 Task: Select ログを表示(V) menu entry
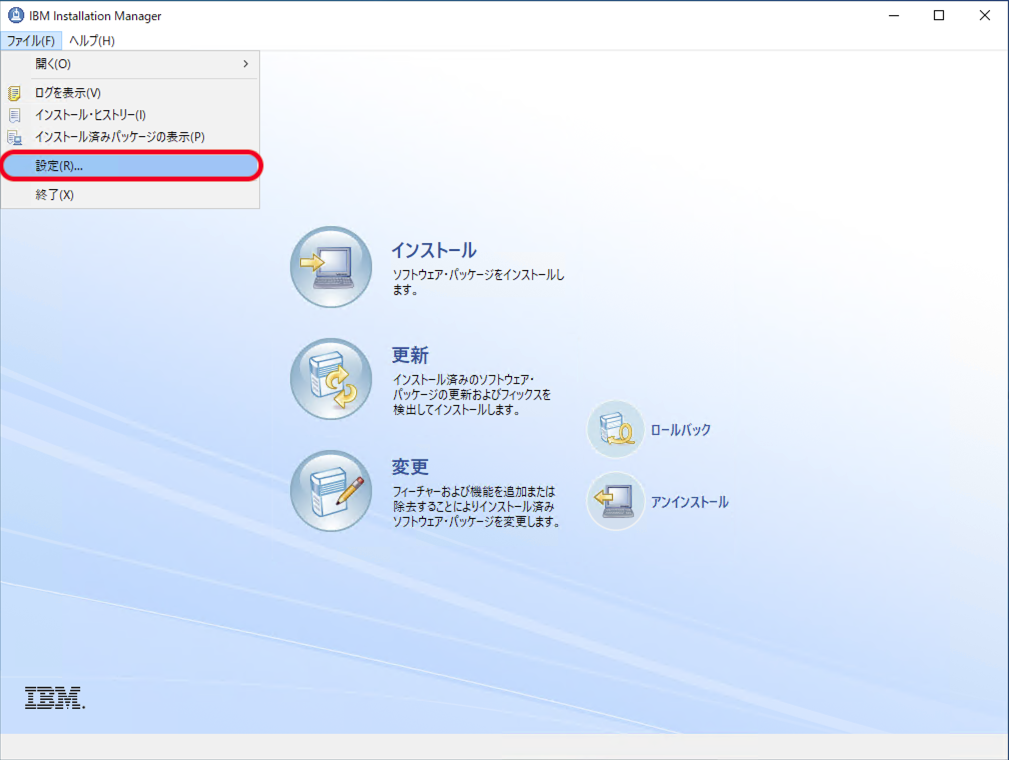130,93
